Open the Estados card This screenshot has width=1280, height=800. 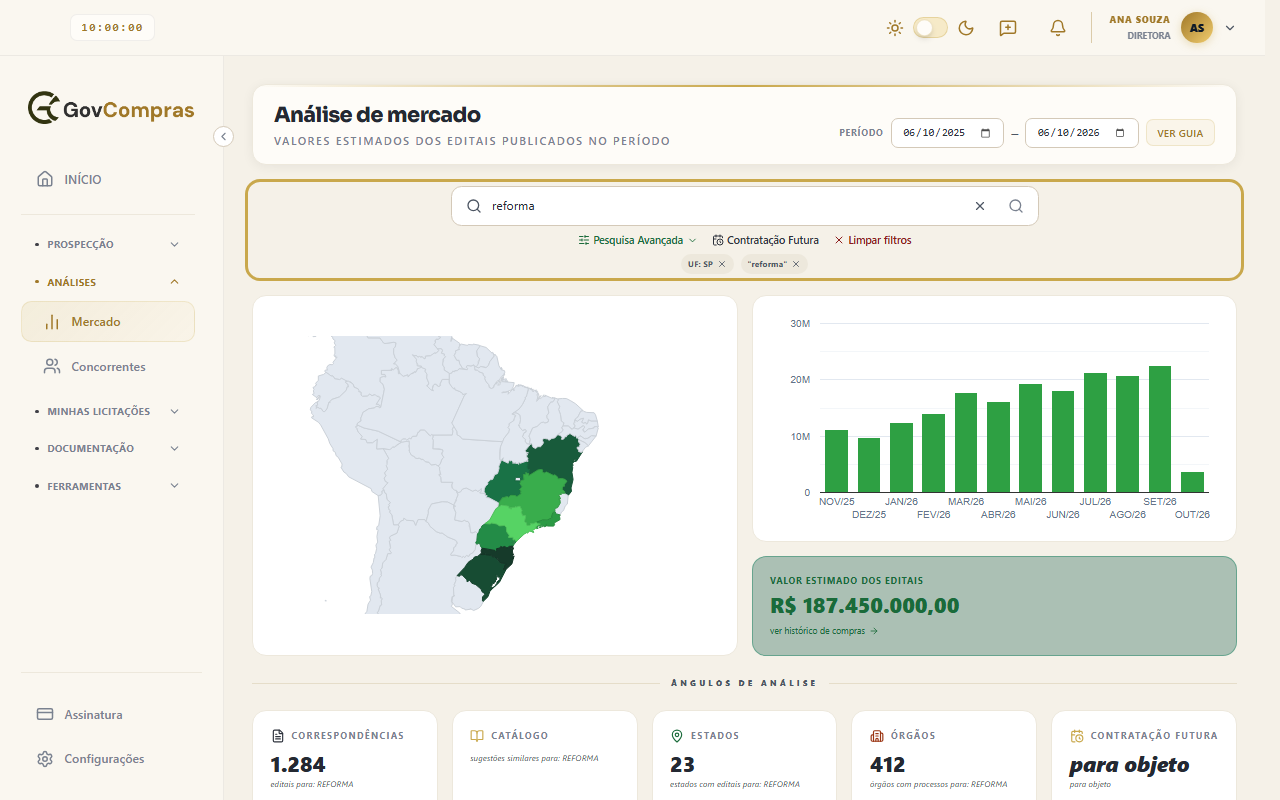[x=744, y=756]
